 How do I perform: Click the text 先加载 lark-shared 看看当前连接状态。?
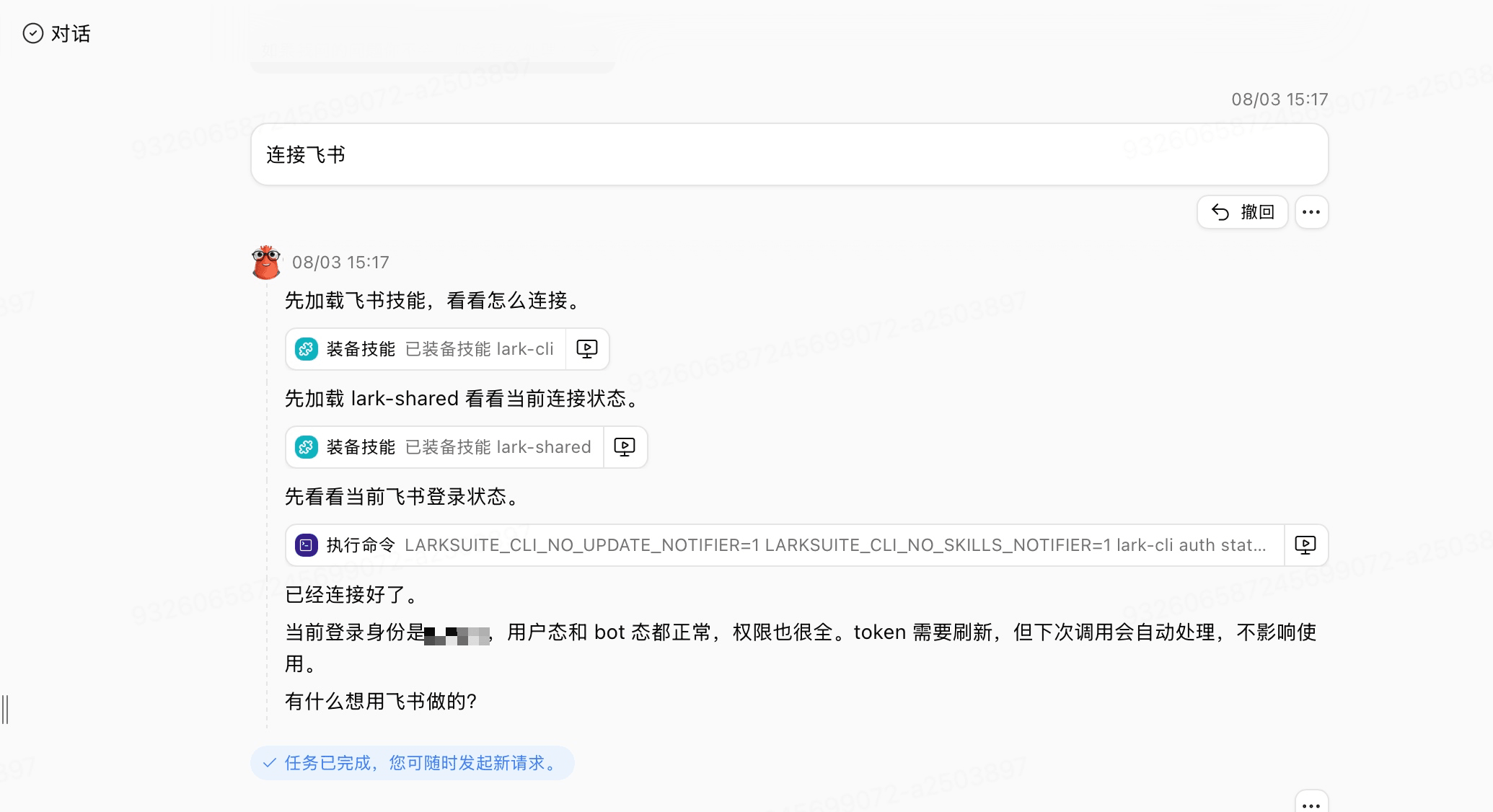pos(464,399)
